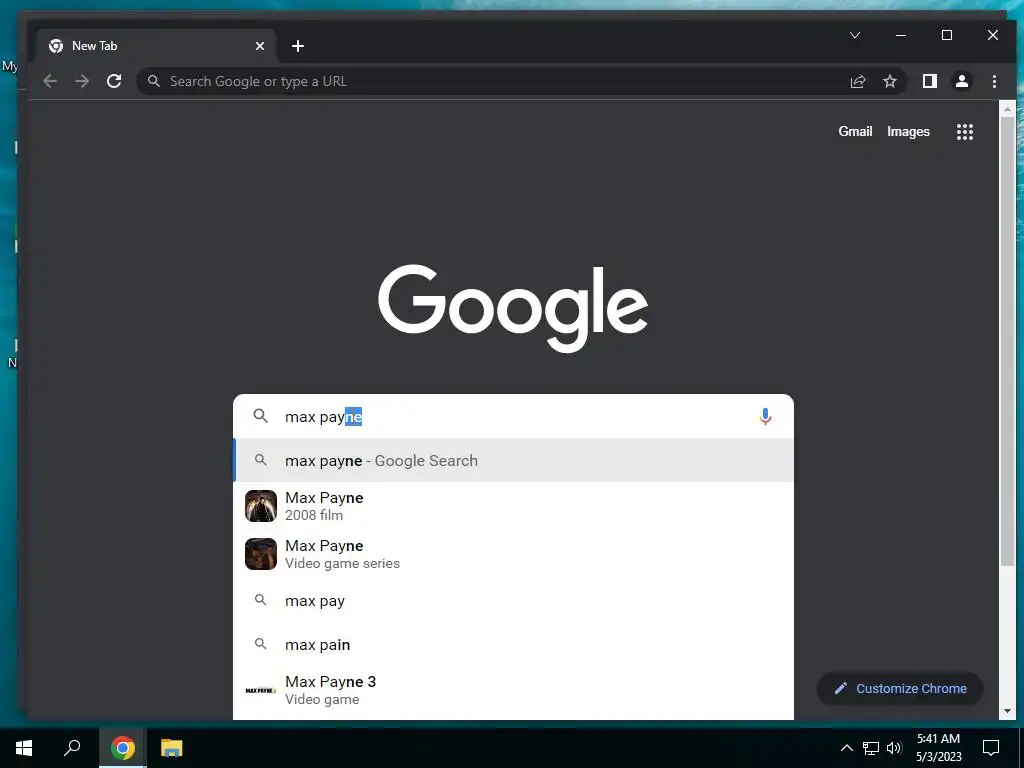
Task: Click the Max Payne game series thumbnail
Action: pos(261,554)
